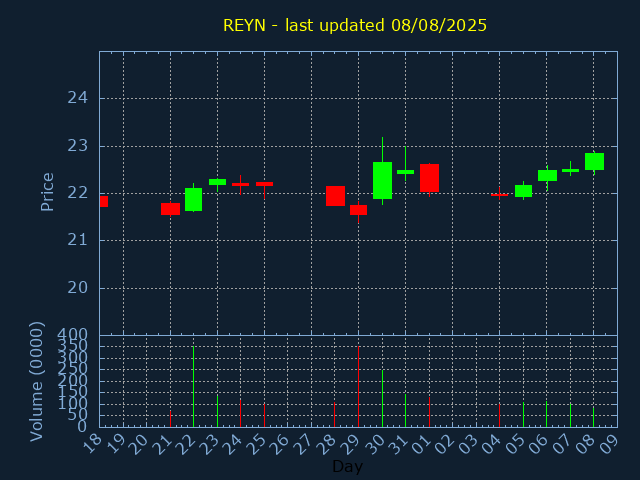
Task: Select the Volume (0000) axis title
Action: click(36, 382)
